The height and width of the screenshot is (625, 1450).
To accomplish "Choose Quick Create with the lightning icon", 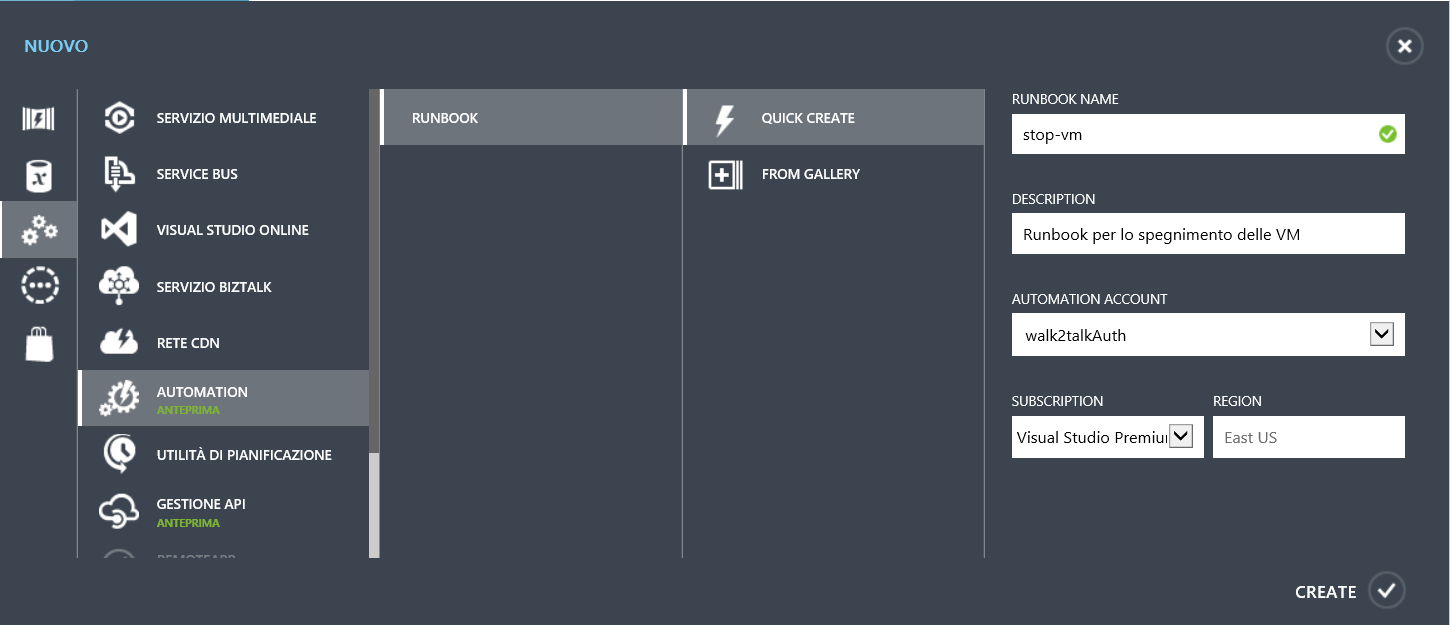I will tap(834, 118).
